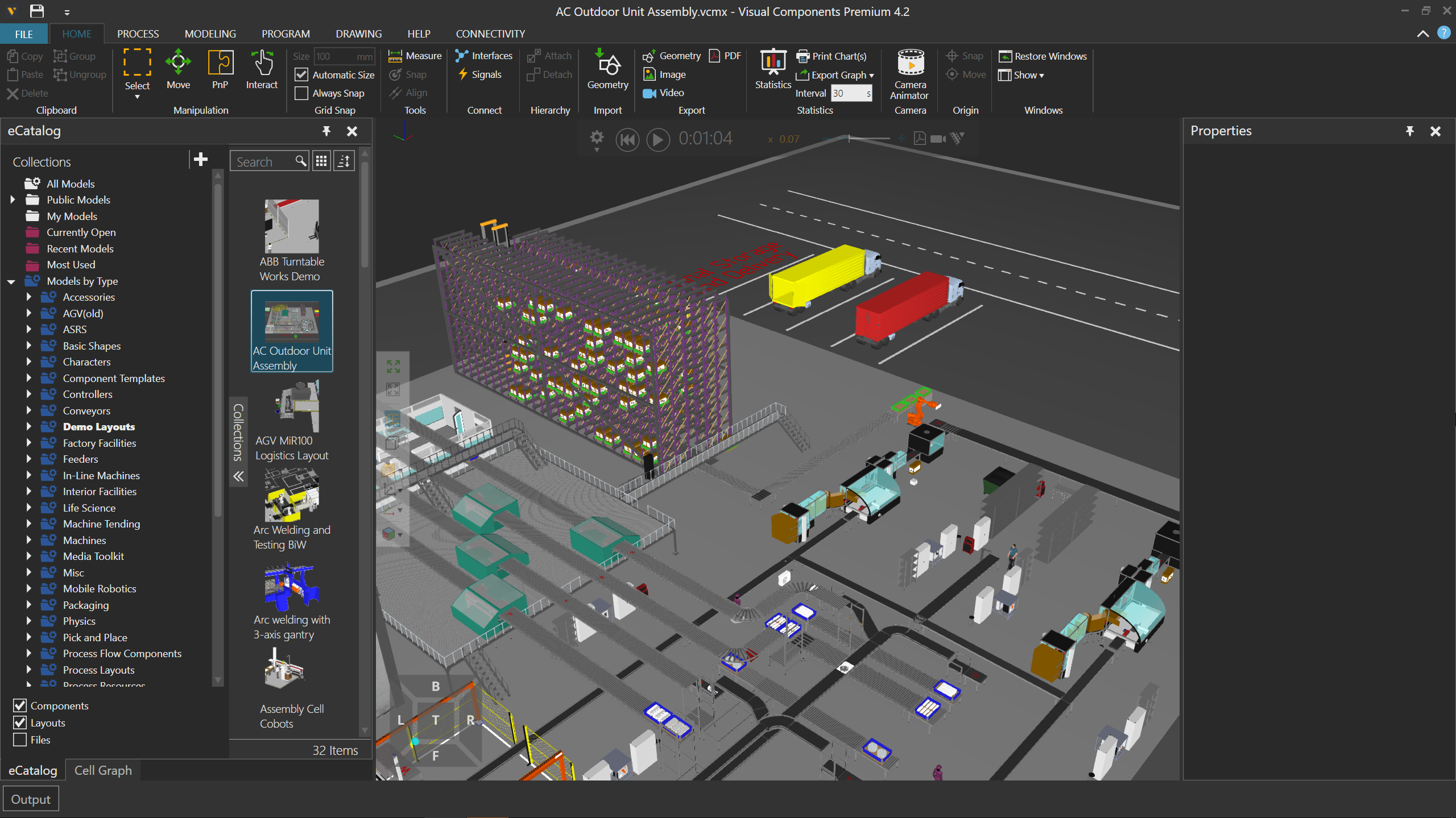Click the Add Collections button

200,161
